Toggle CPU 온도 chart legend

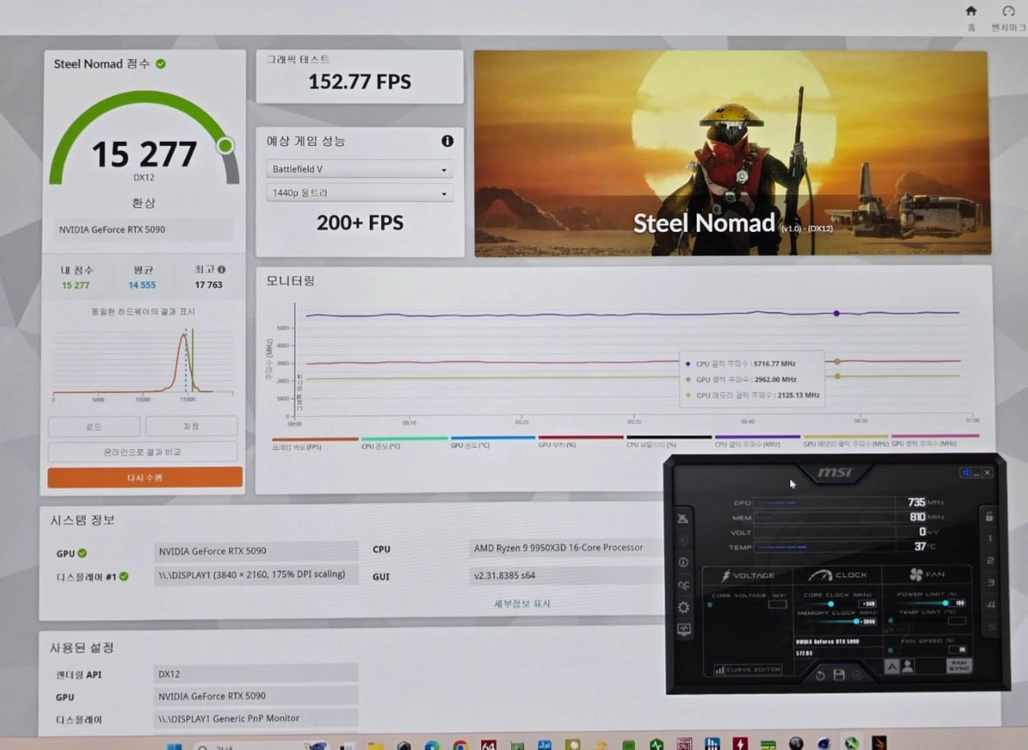click(404, 443)
